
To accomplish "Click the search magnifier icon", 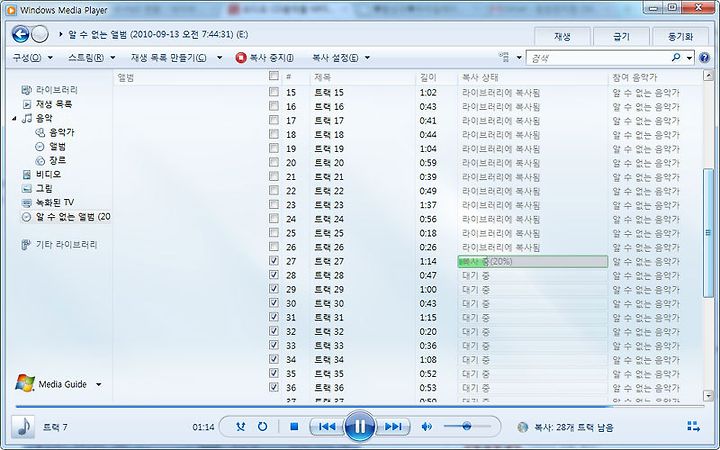I will coord(676,58).
